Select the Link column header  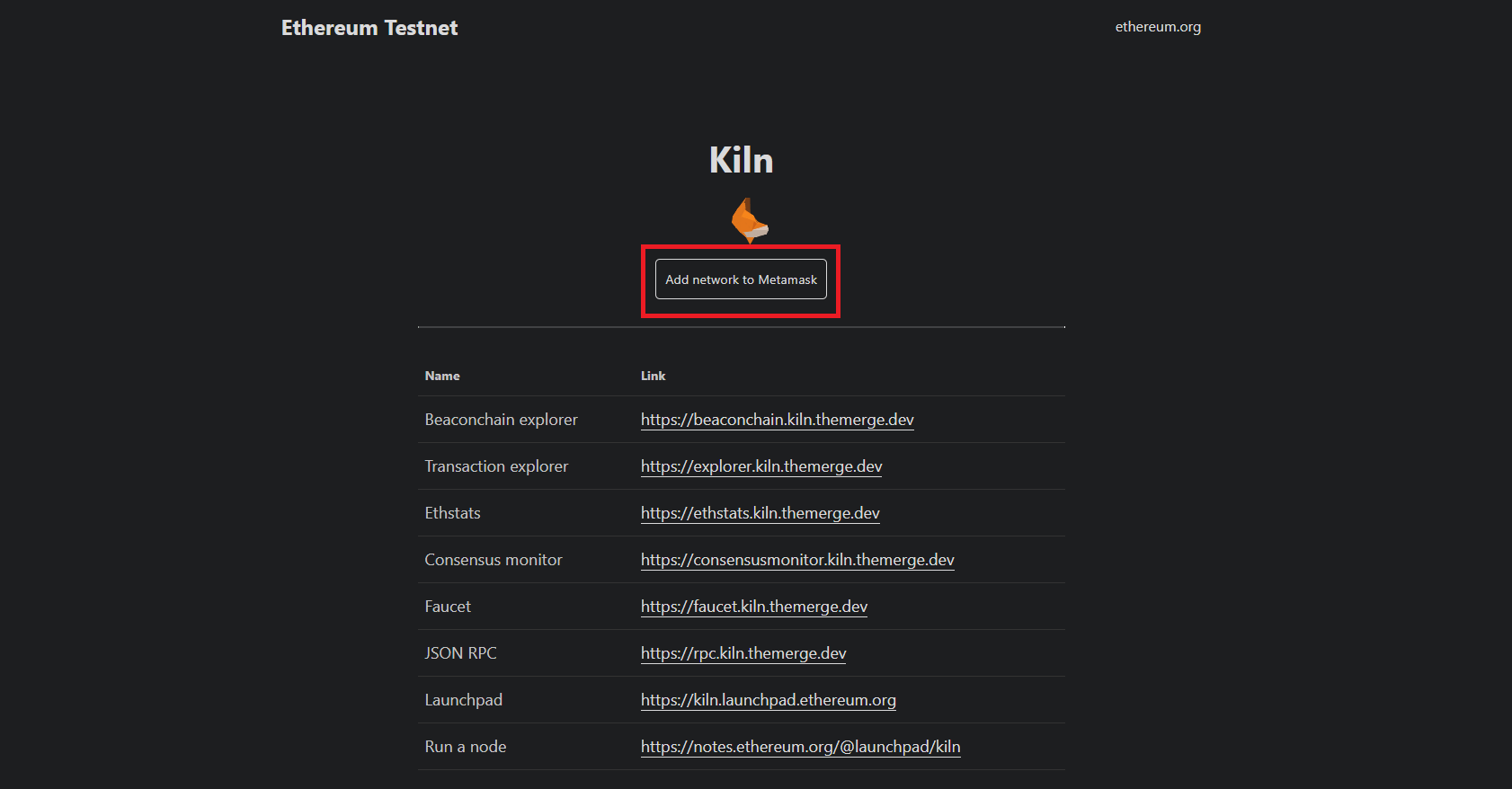[654, 376]
